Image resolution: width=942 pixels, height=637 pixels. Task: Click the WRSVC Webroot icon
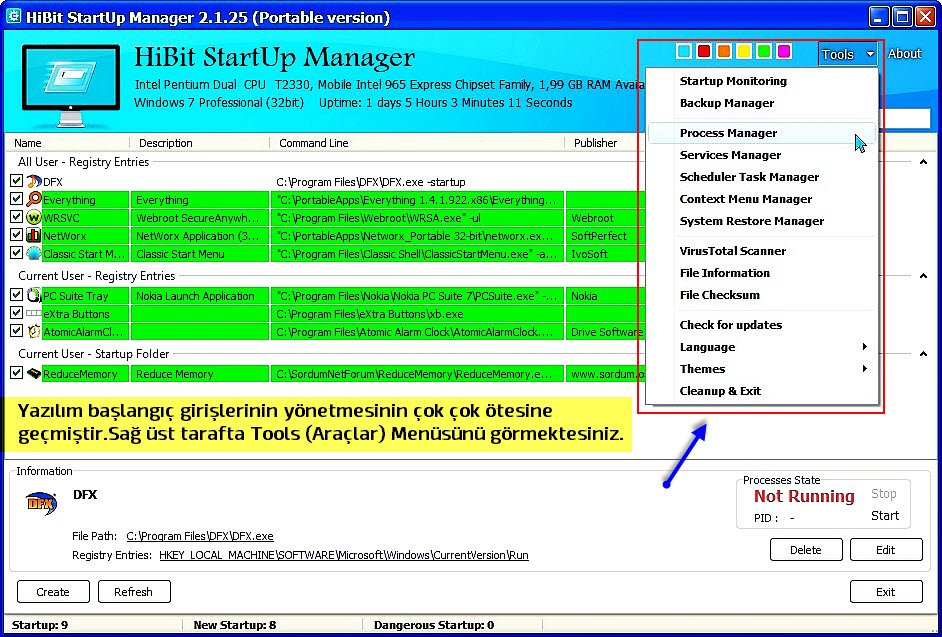coord(34,218)
